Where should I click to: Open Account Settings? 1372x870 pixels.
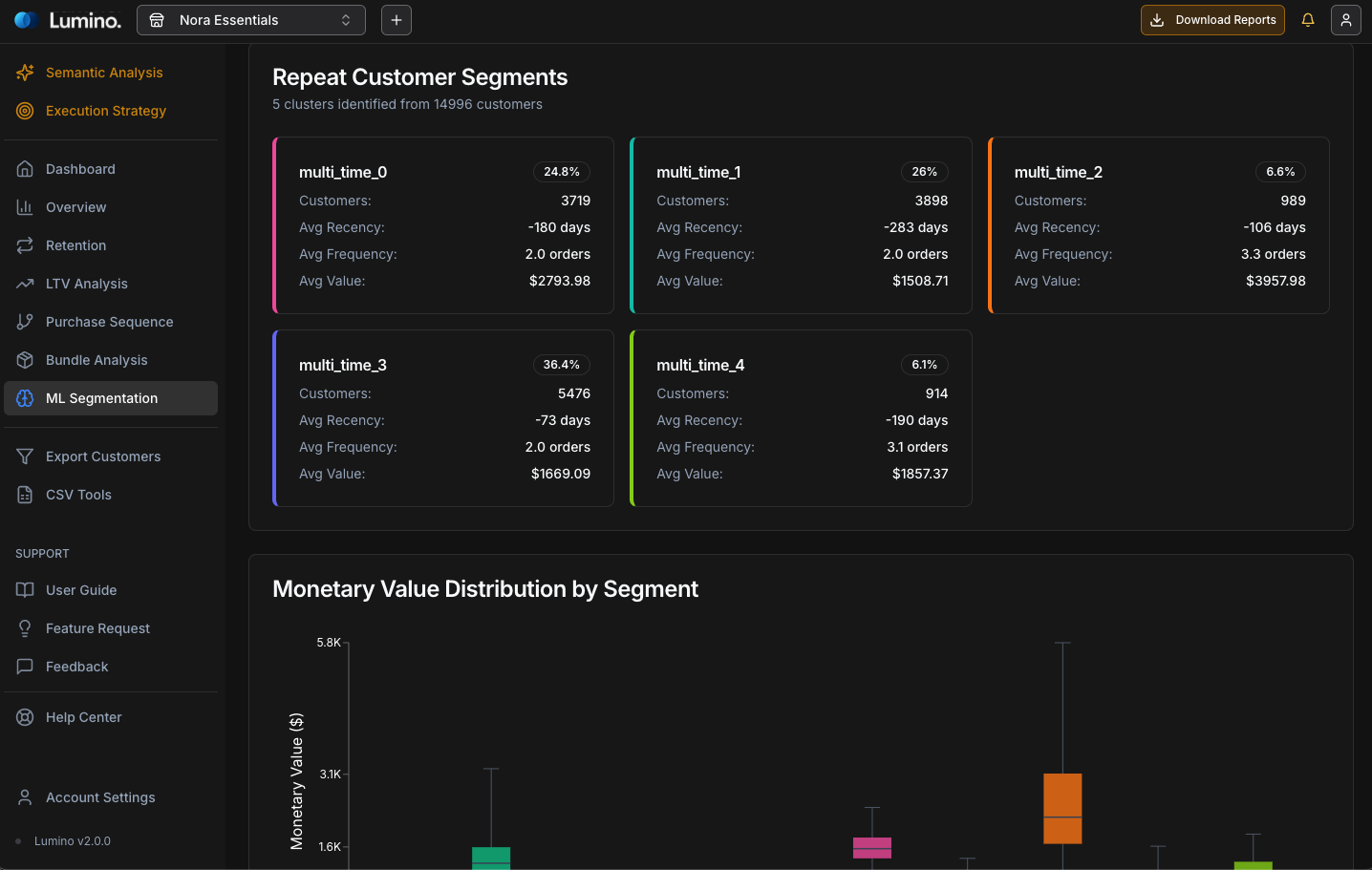(x=100, y=797)
